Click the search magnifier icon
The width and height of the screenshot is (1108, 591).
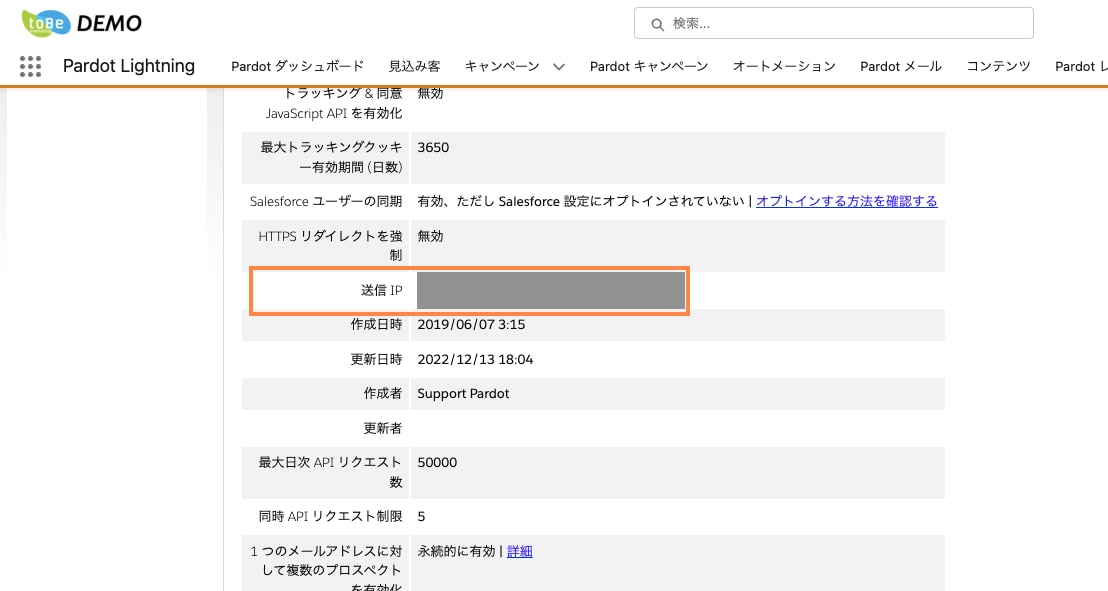click(657, 25)
